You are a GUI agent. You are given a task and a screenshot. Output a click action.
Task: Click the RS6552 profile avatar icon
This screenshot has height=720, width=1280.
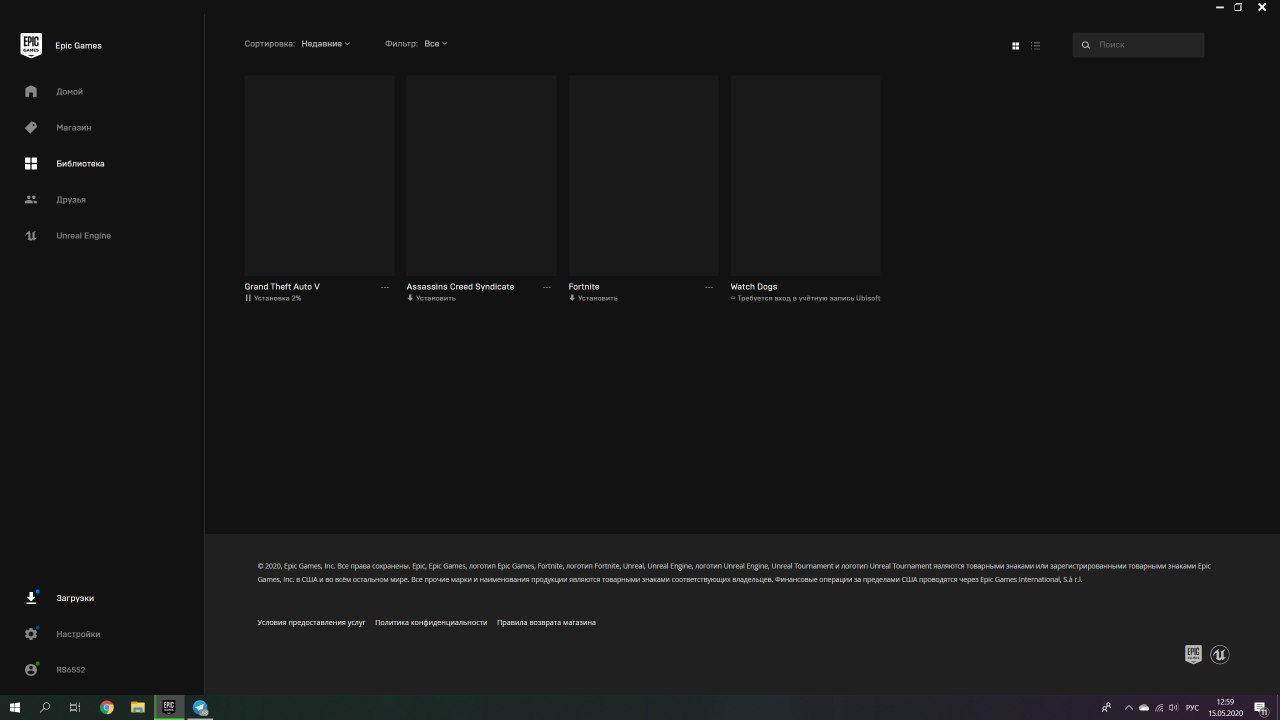[x=31, y=670]
